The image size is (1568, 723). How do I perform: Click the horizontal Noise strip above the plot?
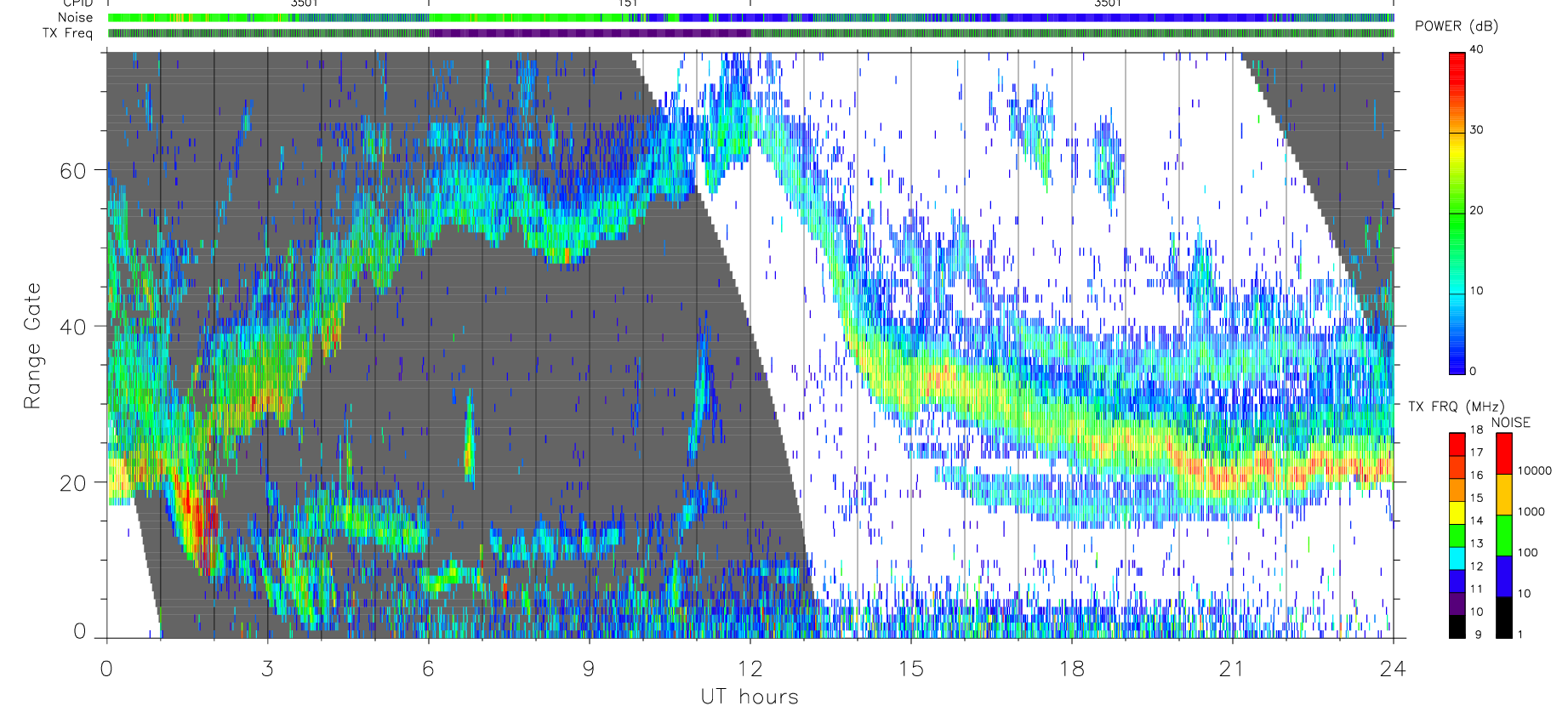[751, 17]
